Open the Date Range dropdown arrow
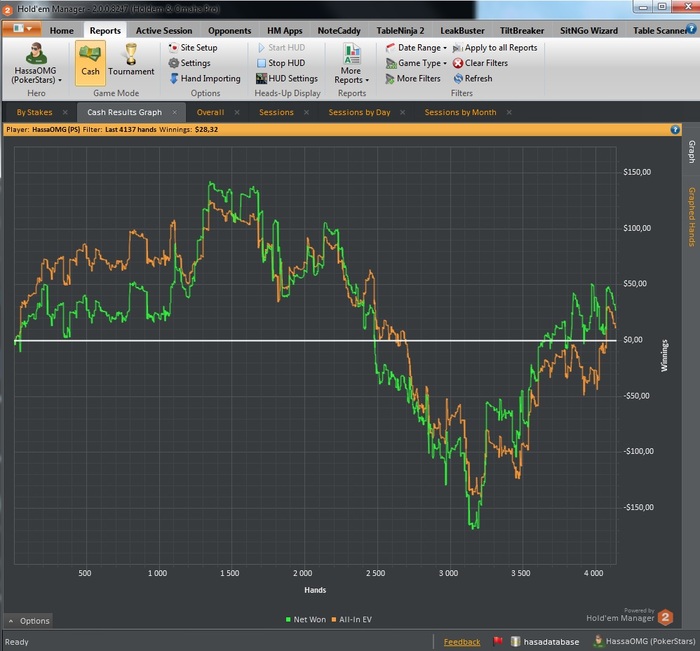 coord(445,48)
